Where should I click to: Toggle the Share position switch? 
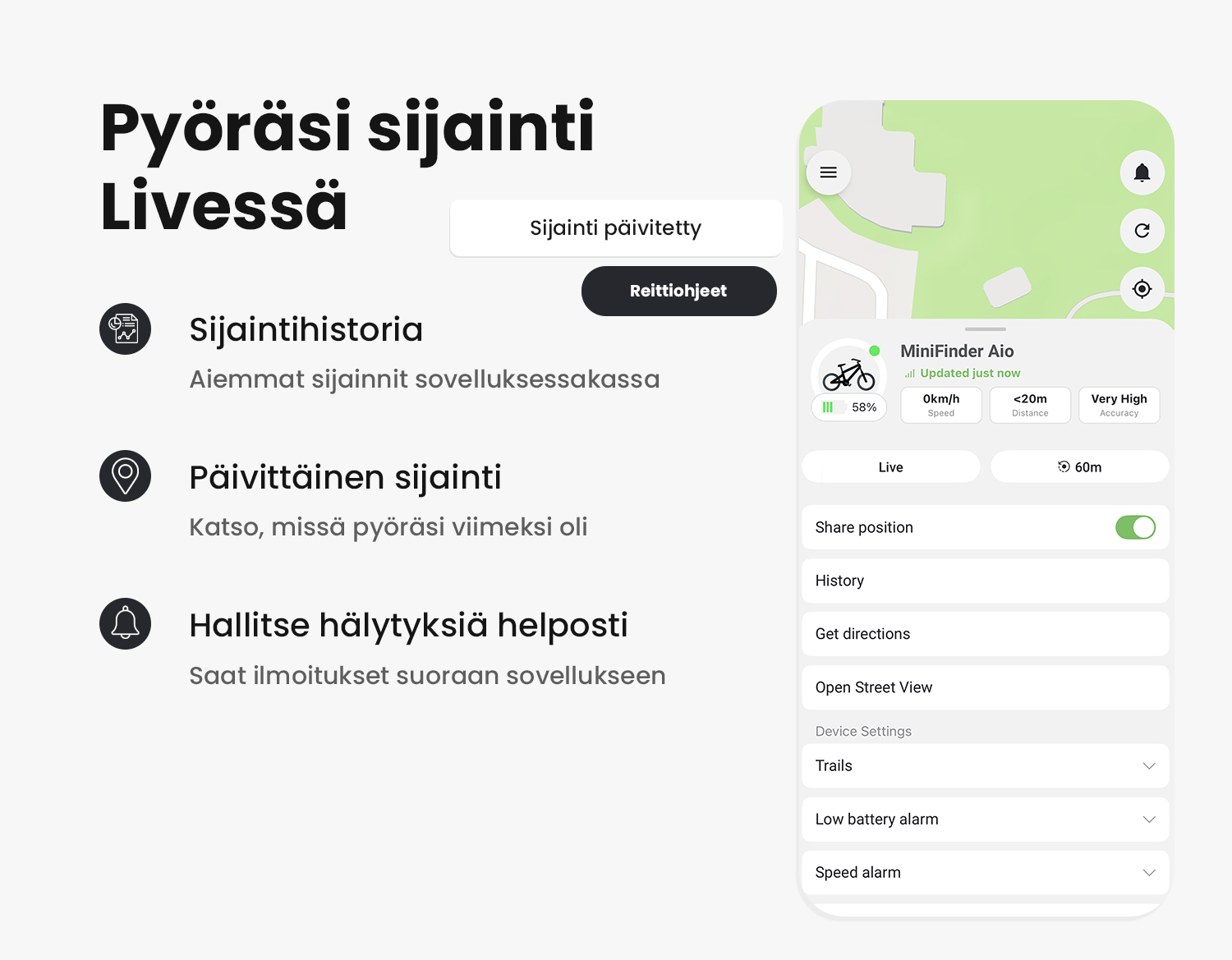[1135, 527]
